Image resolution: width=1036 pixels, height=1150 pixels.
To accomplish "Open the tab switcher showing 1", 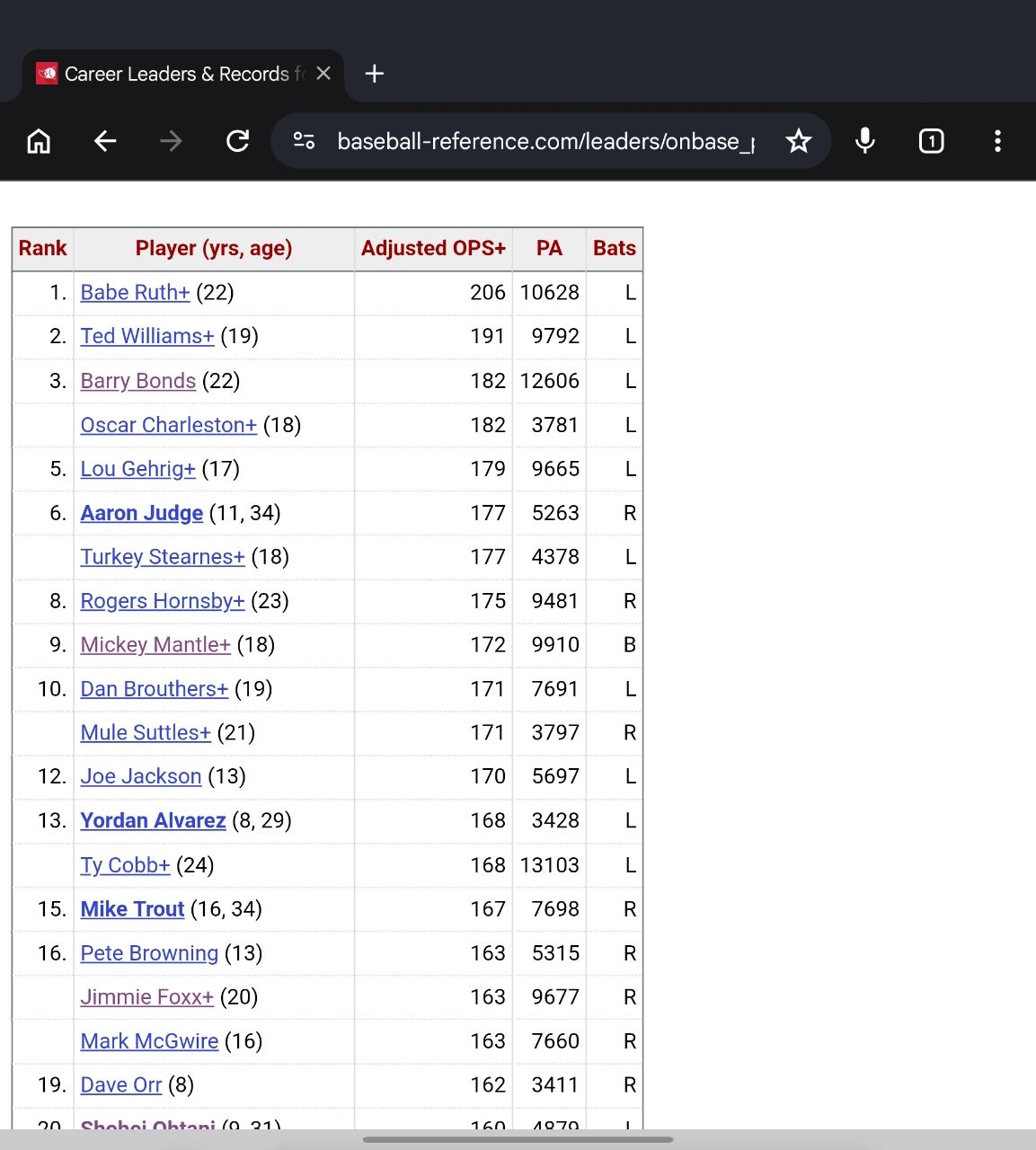I will 932,141.
